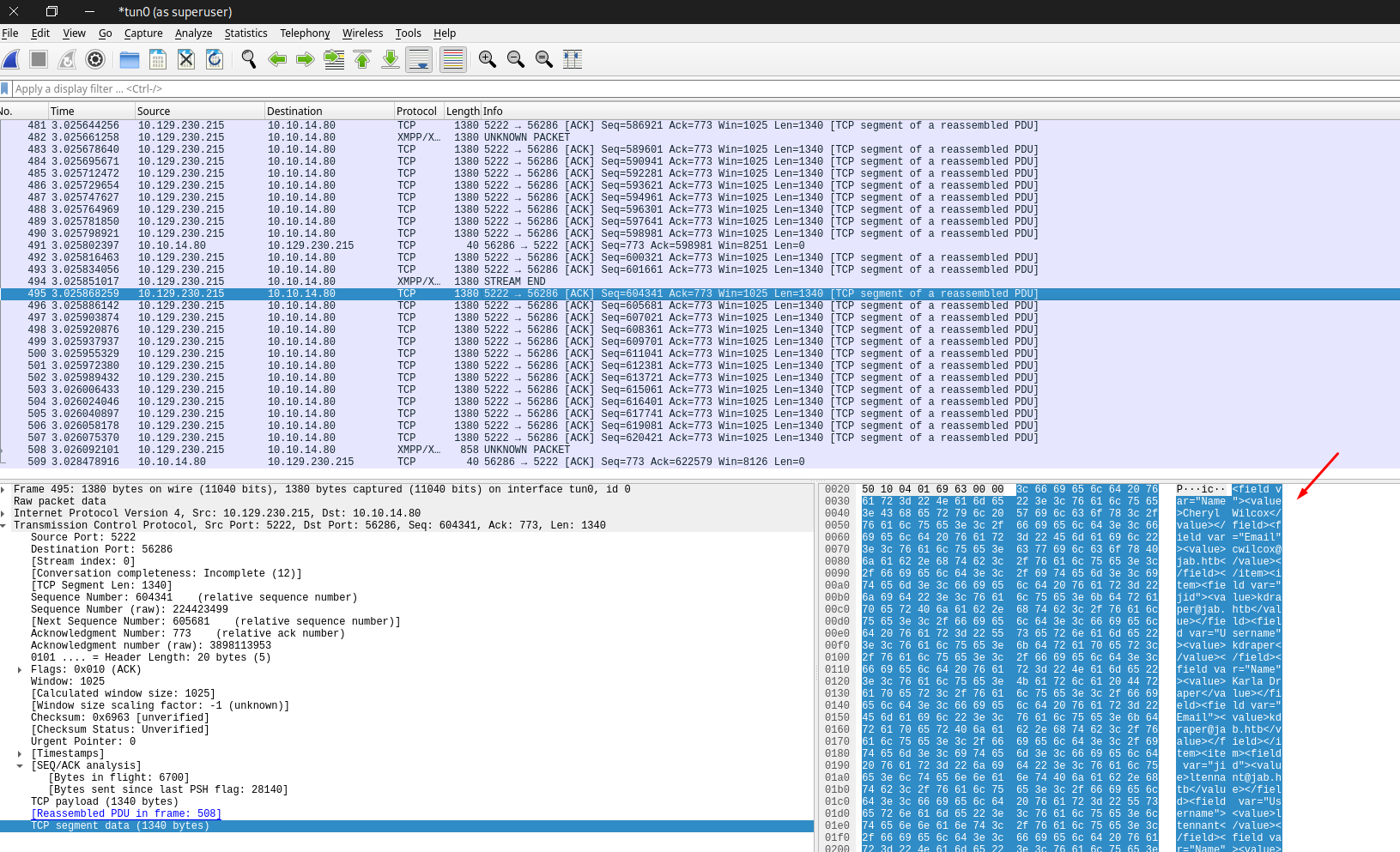Open the Edit menu
The image size is (1400, 852).
(x=40, y=33)
